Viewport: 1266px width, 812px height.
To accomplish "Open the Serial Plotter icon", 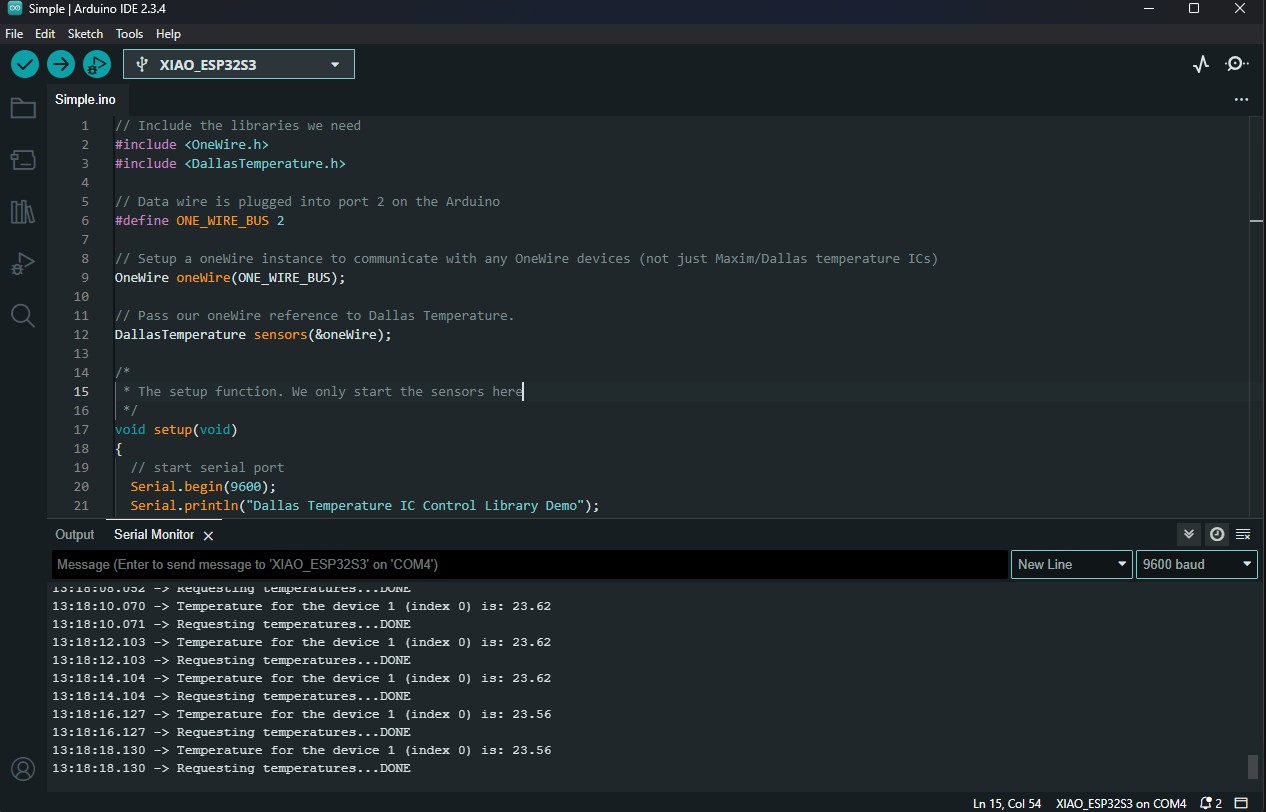I will point(1201,64).
